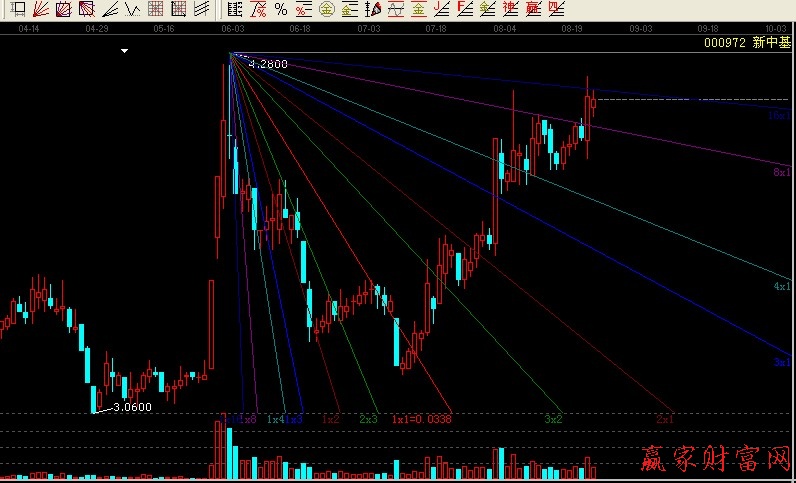Click the green 3x2 Gann line label

553,419
